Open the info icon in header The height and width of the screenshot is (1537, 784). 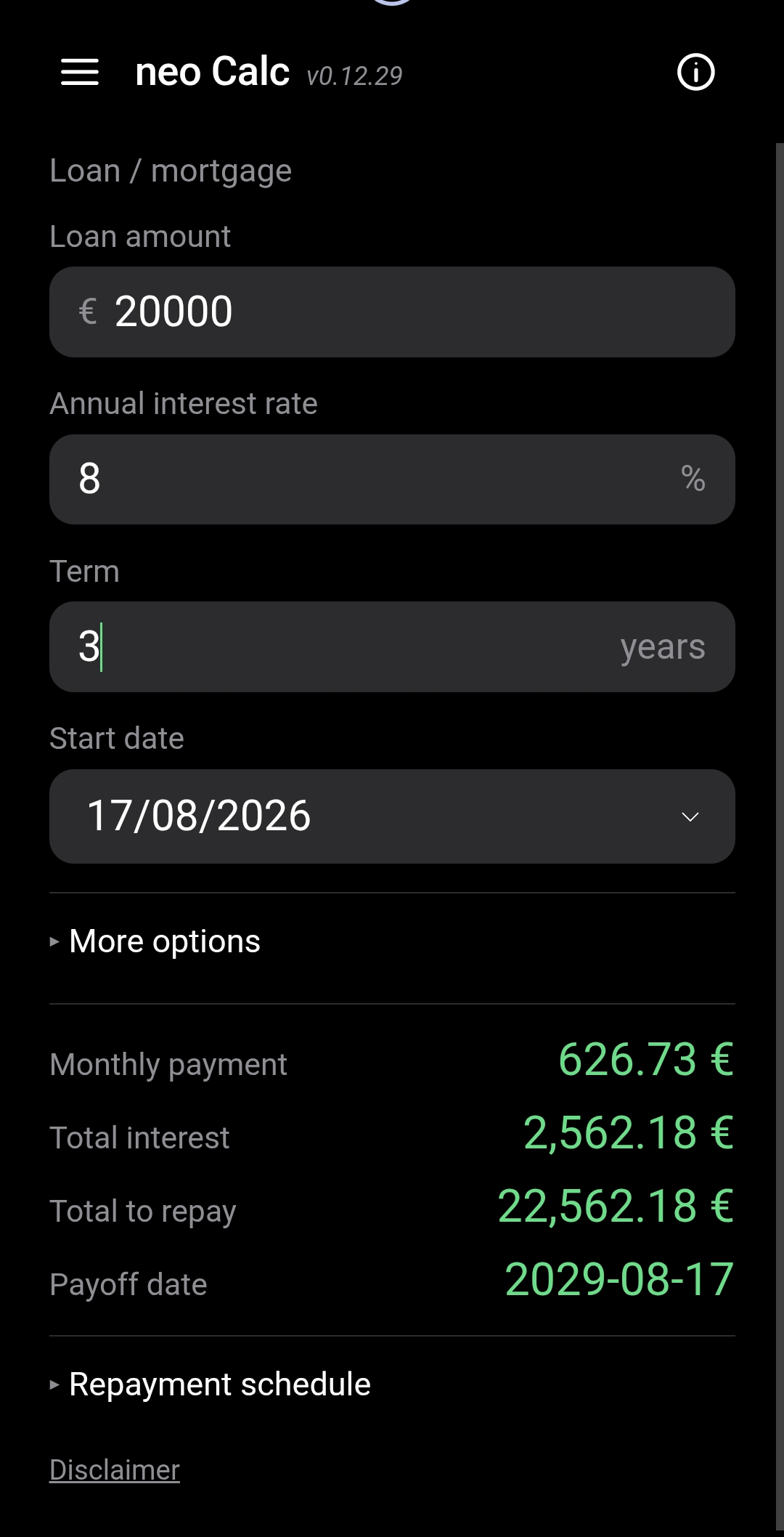(x=695, y=72)
